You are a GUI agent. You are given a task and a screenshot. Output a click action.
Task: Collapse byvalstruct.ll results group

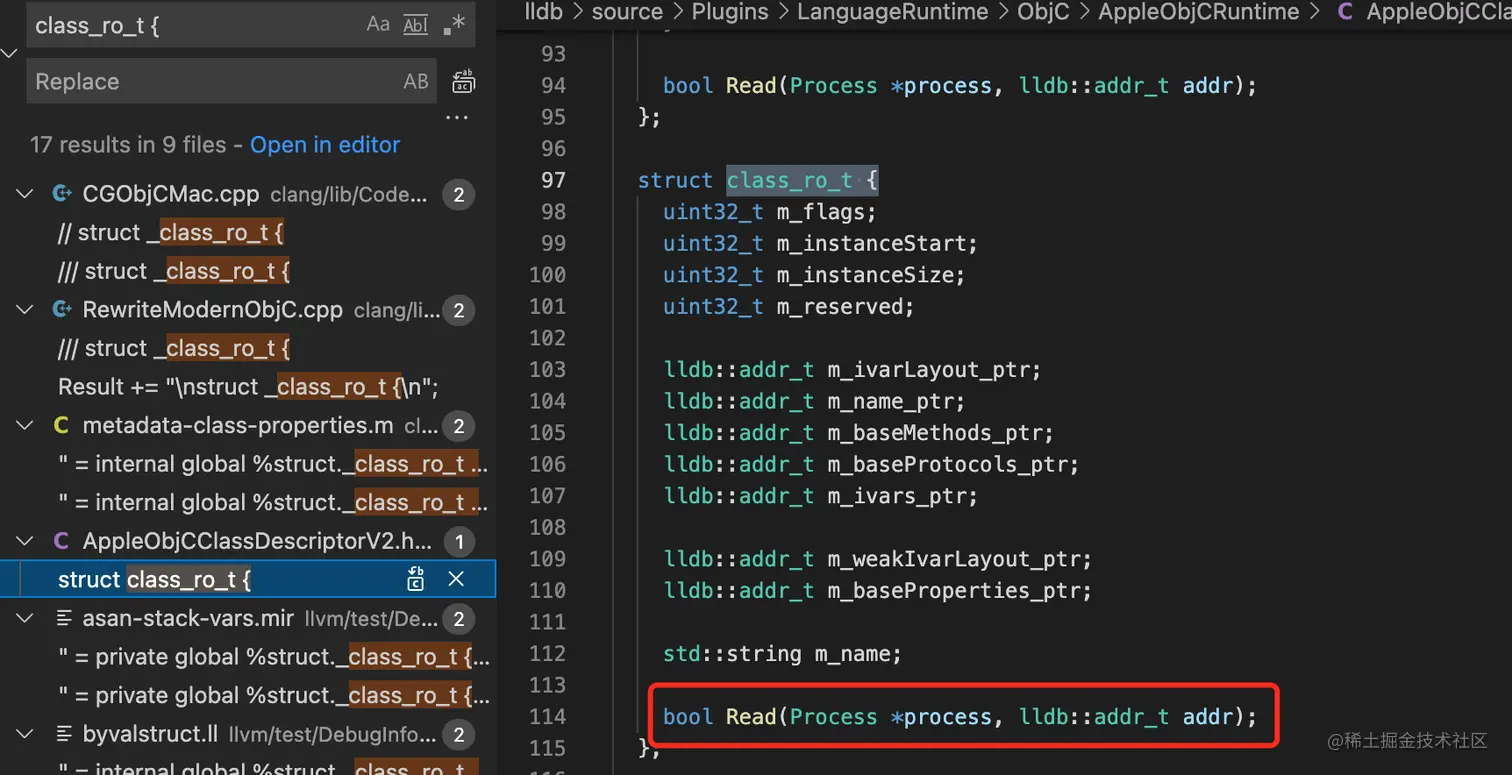pos(24,735)
